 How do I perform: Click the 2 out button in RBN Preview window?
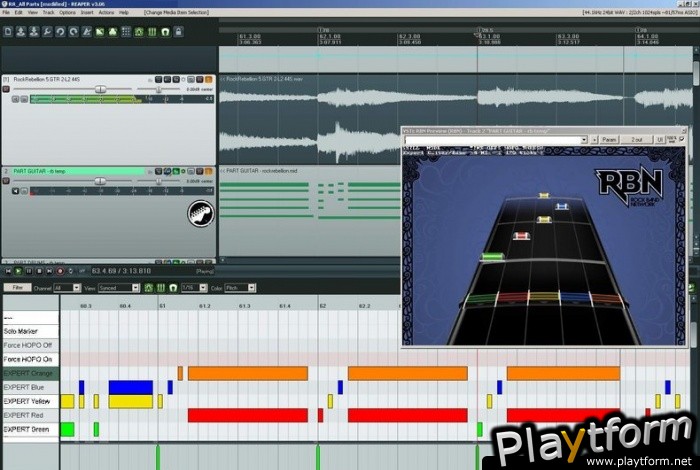[637, 140]
